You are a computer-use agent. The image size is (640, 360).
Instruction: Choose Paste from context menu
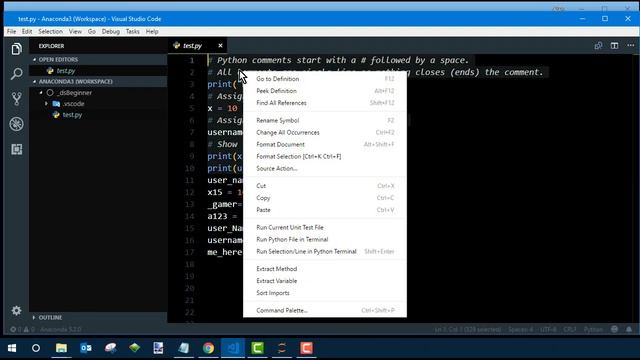click(x=325, y=210)
